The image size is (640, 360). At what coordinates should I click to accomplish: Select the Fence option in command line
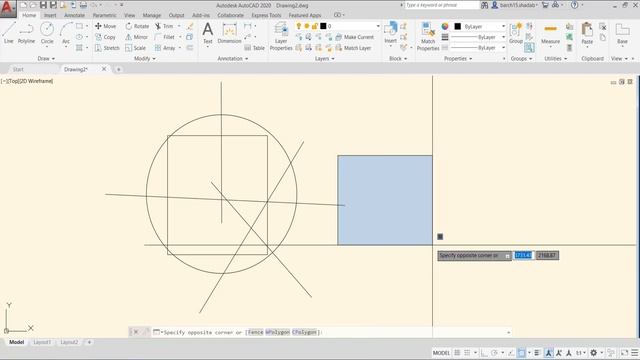[x=255, y=332]
